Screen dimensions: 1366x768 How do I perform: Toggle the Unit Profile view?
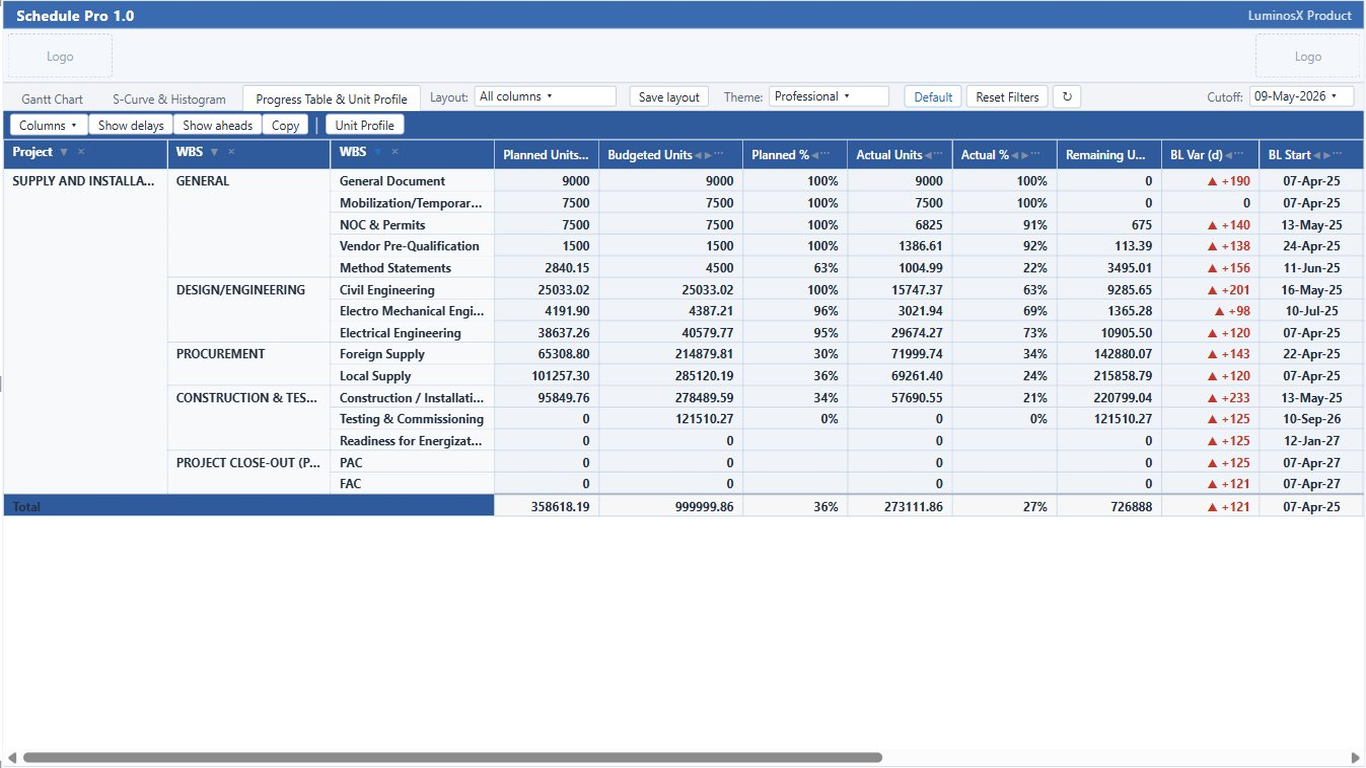(x=364, y=125)
